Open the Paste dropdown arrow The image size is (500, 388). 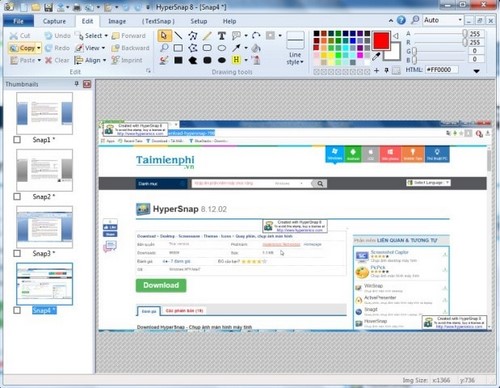point(39,60)
